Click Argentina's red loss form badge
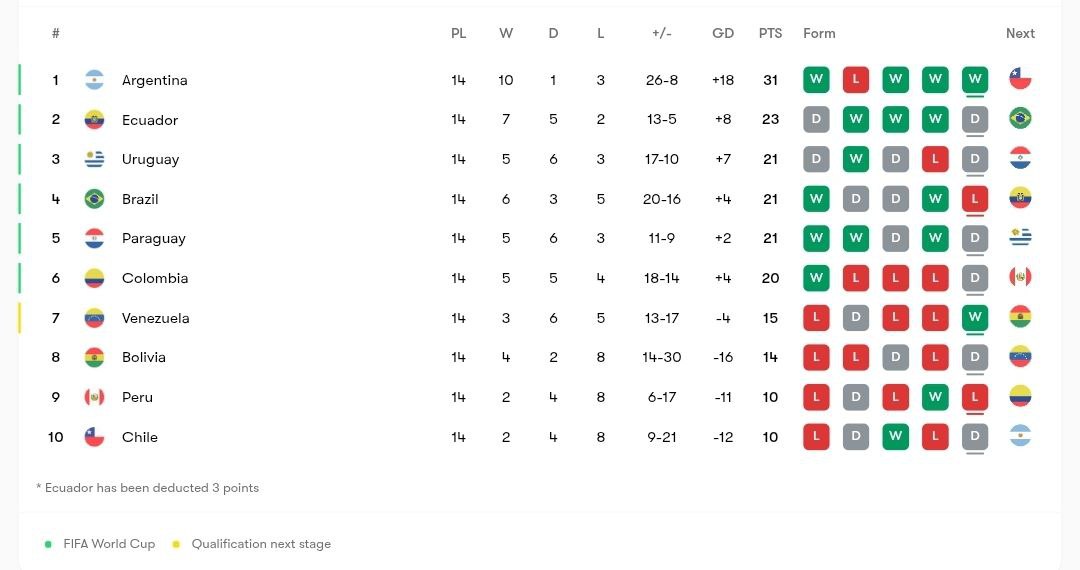The width and height of the screenshot is (1080, 570). coord(855,79)
